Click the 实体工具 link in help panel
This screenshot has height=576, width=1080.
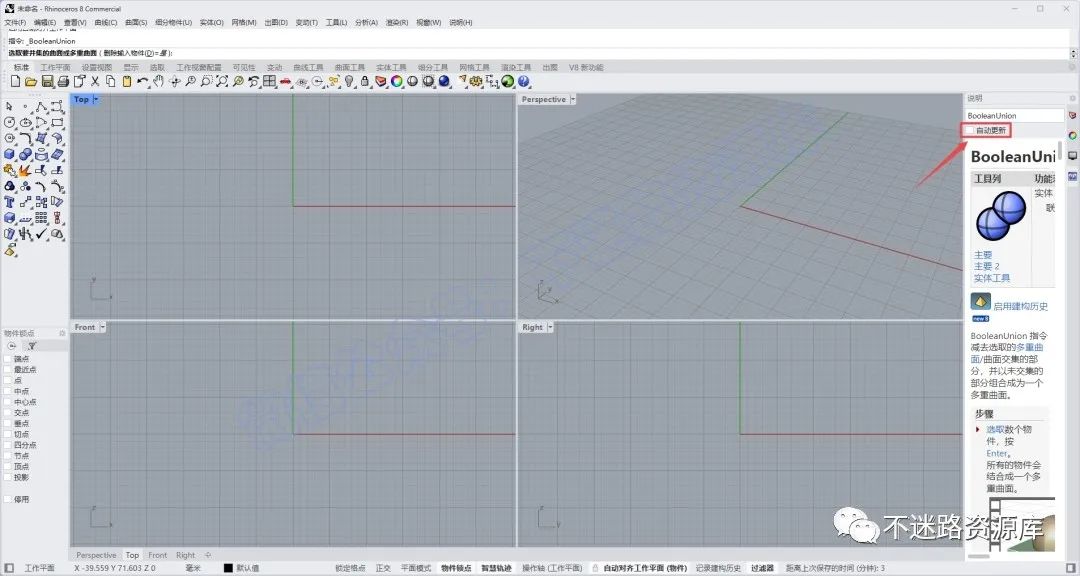[x=992, y=278]
